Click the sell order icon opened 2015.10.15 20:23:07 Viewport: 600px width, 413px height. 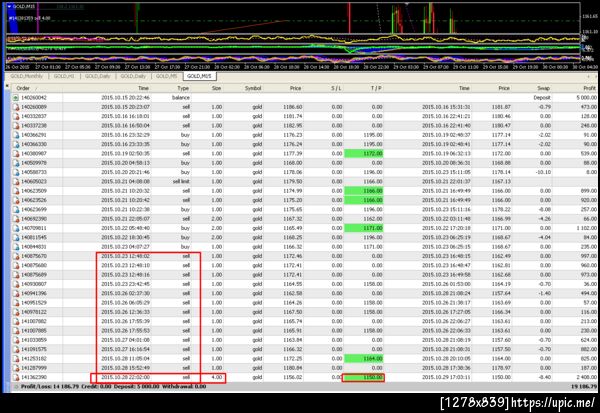point(16,107)
